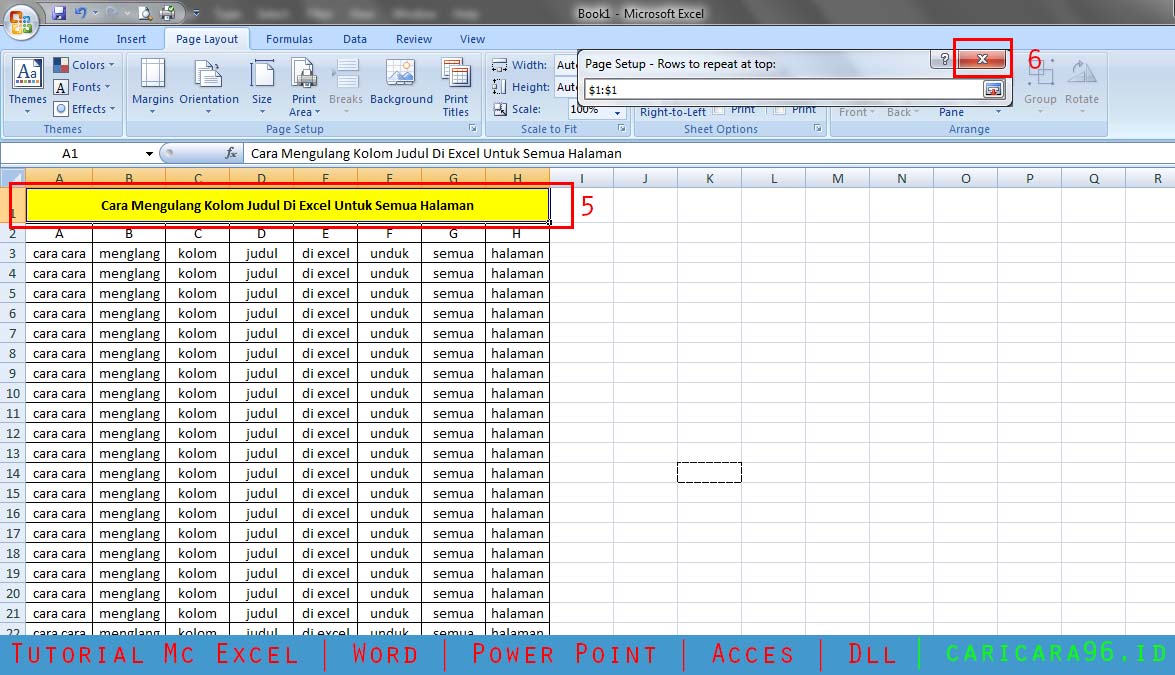The image size is (1175, 675).
Task: Click the formula bar text
Action: (436, 154)
